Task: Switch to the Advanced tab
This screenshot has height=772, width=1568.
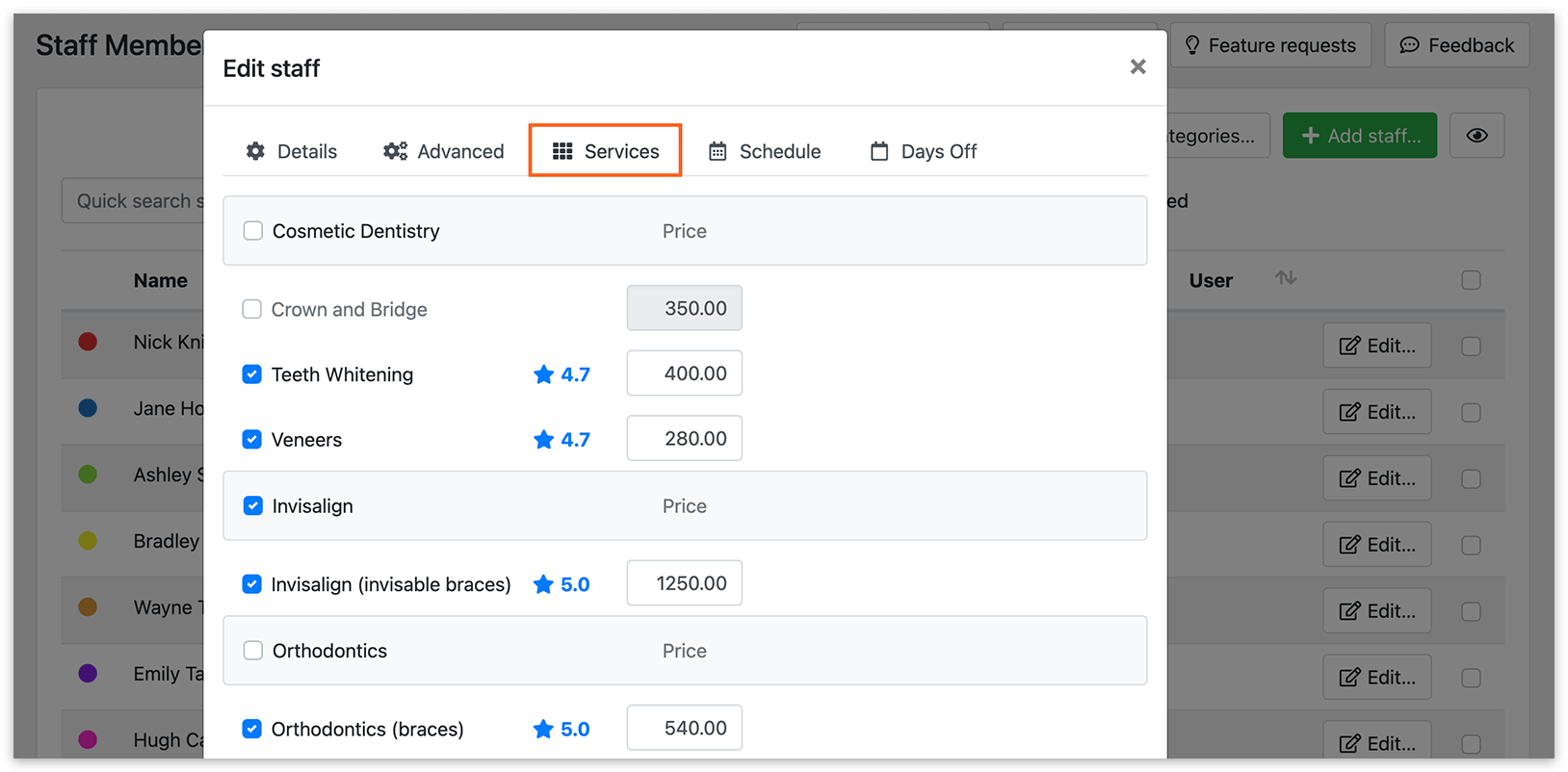Action: (443, 151)
